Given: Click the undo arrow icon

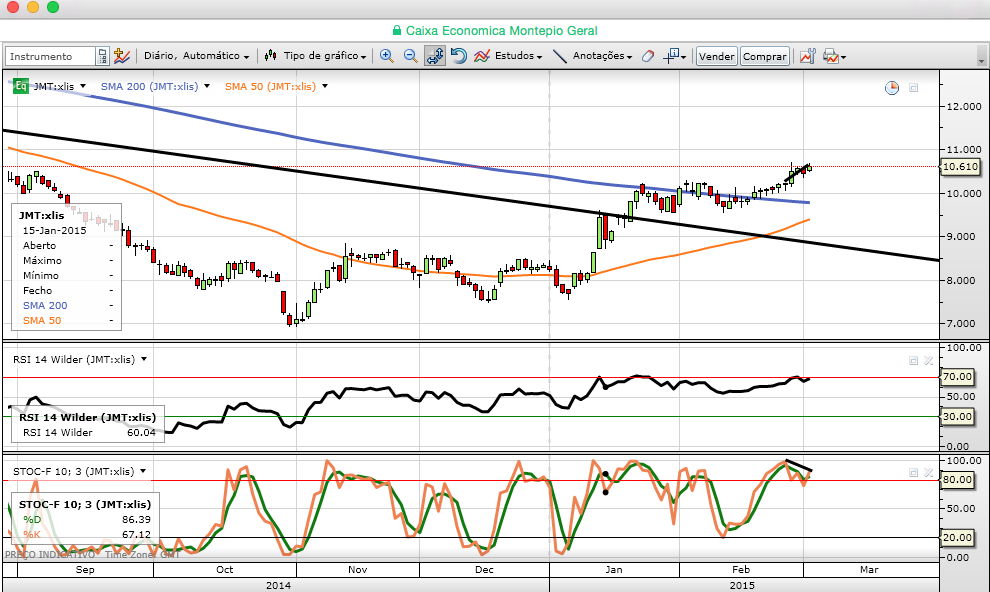Looking at the screenshot, I should (459, 56).
